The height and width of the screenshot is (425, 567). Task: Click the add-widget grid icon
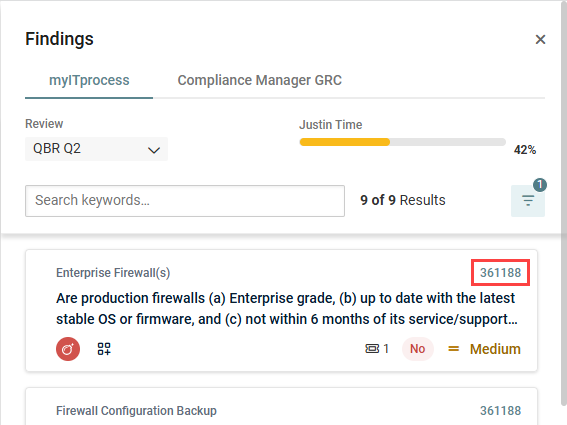pyautogui.click(x=104, y=349)
